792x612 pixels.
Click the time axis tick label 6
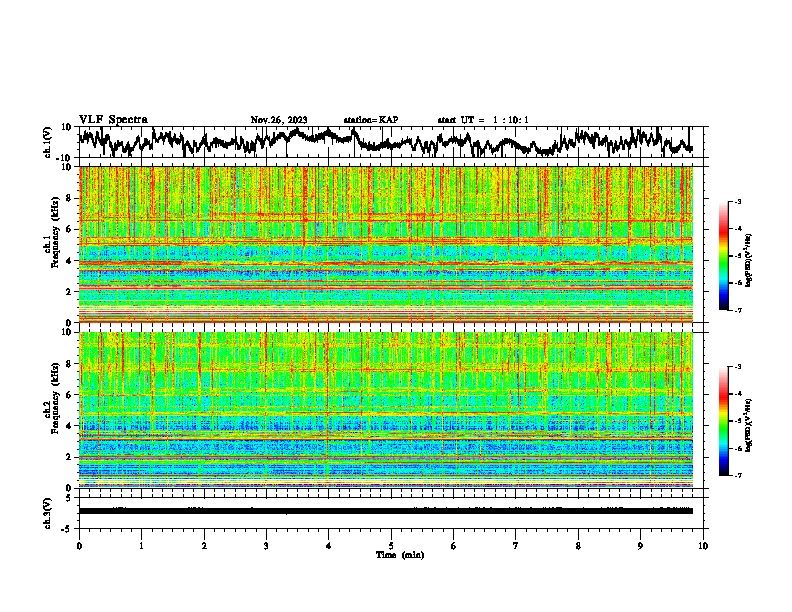click(x=454, y=546)
